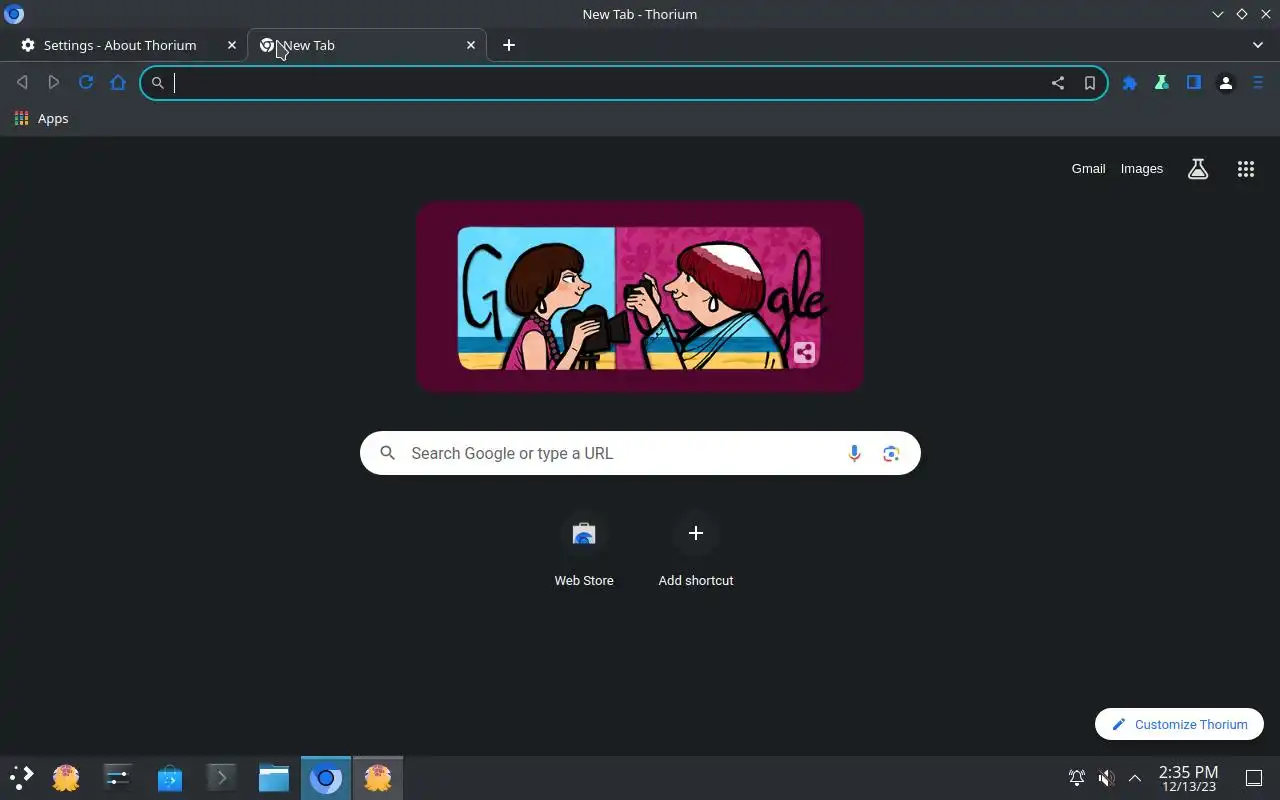Open the clock showing 2:35 PM
Image resolution: width=1280 pixels, height=800 pixels.
pyautogui.click(x=1188, y=778)
